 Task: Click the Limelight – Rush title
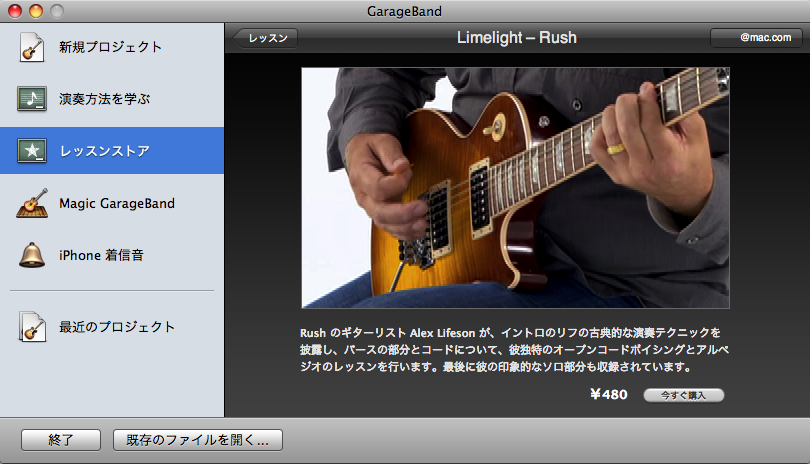coord(517,38)
